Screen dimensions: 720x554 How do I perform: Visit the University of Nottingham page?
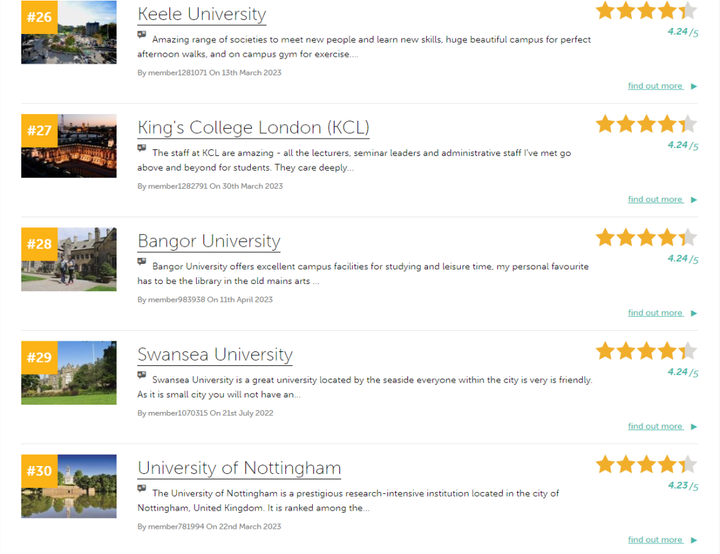coord(239,469)
